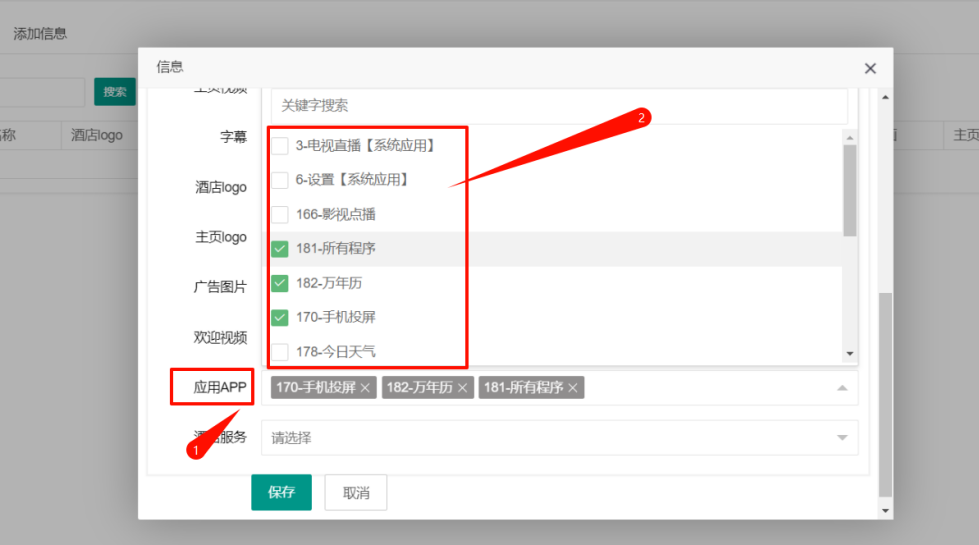Click the 170-手机投屏 selected tag text
Viewport: 979px width, 545px height.
316,388
